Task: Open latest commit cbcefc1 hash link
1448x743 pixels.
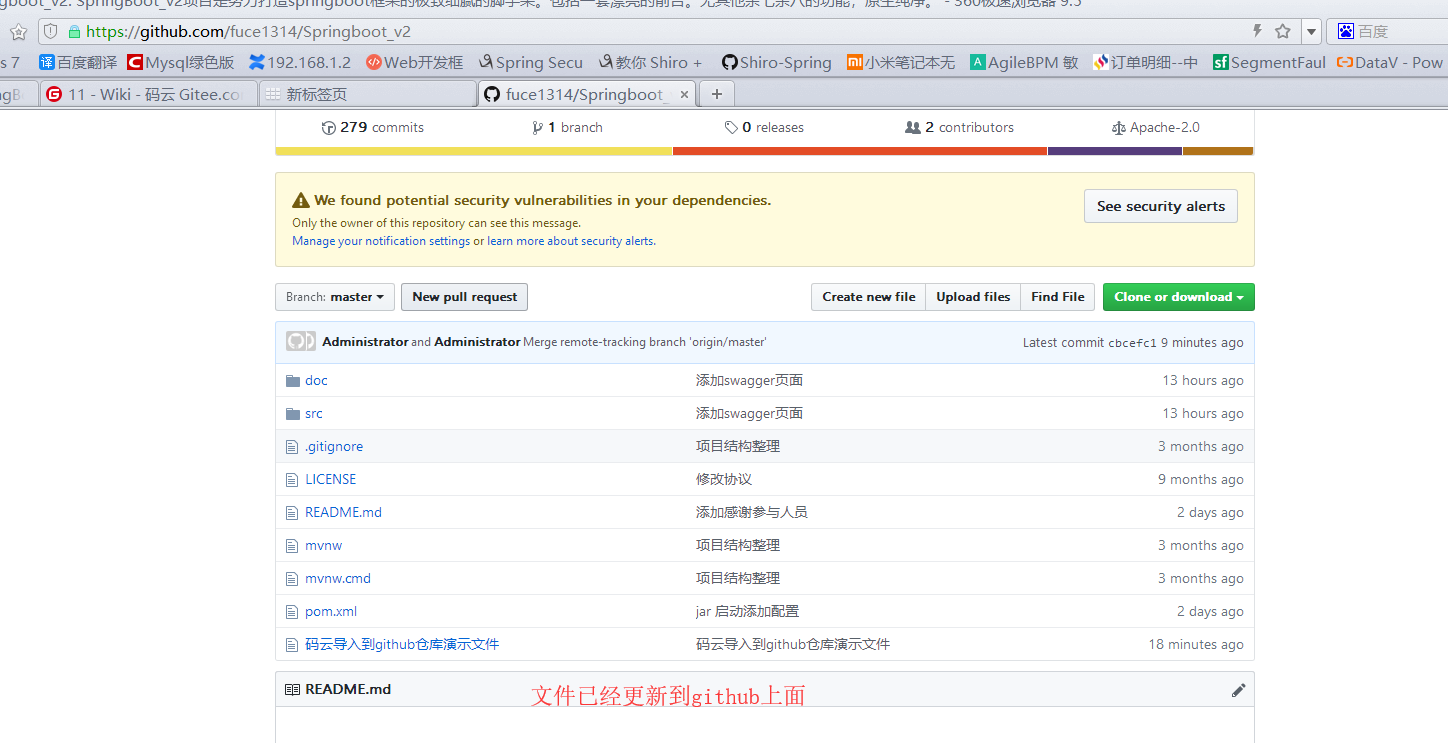Action: (1132, 342)
